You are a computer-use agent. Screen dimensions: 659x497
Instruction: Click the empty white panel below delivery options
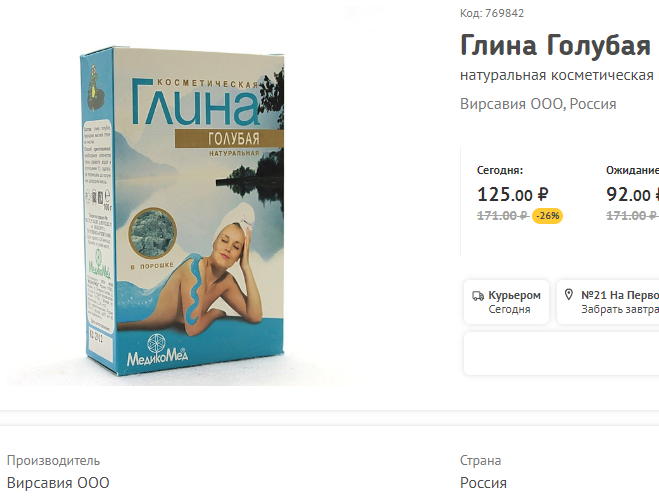click(x=561, y=353)
